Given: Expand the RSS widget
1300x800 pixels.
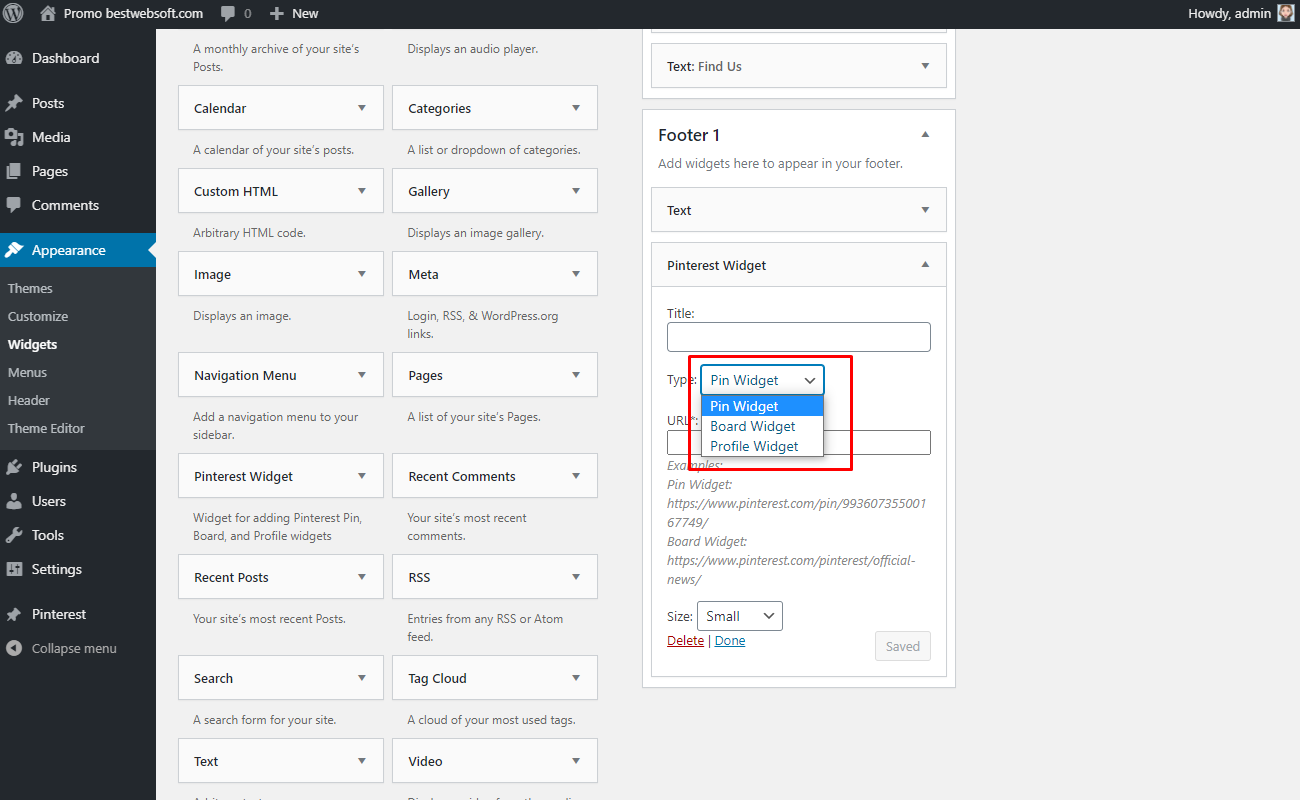Looking at the screenshot, I should coord(576,577).
